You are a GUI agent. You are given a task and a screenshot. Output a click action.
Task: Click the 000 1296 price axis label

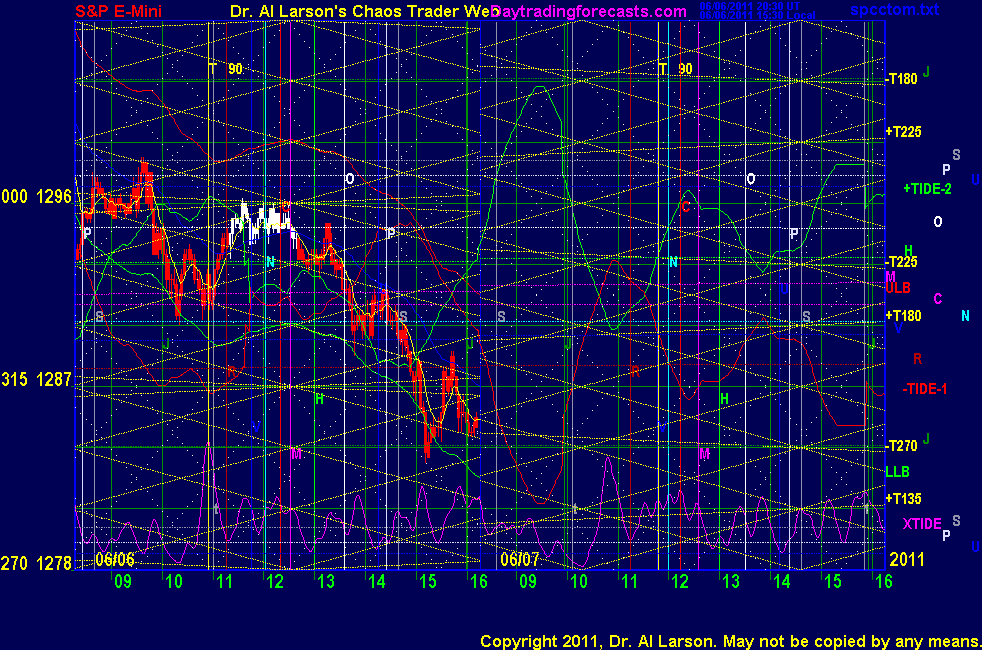[36, 197]
